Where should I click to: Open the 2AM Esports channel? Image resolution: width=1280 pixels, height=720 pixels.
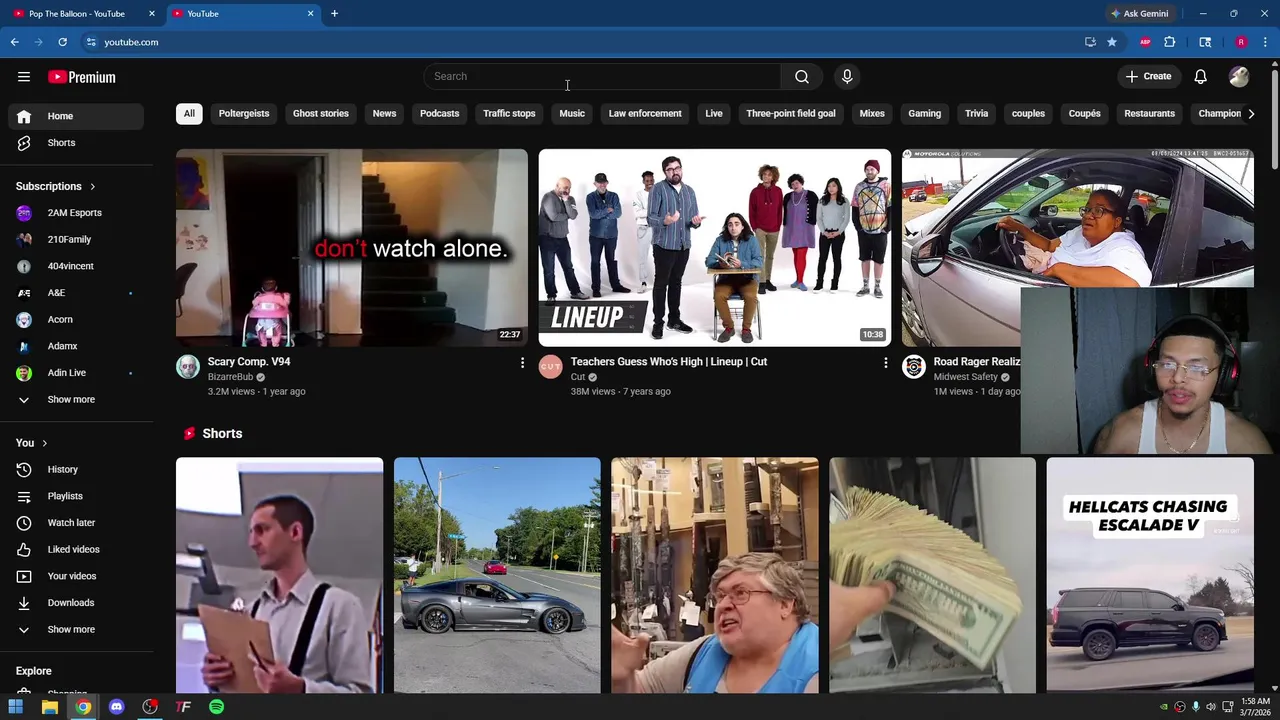point(76,213)
